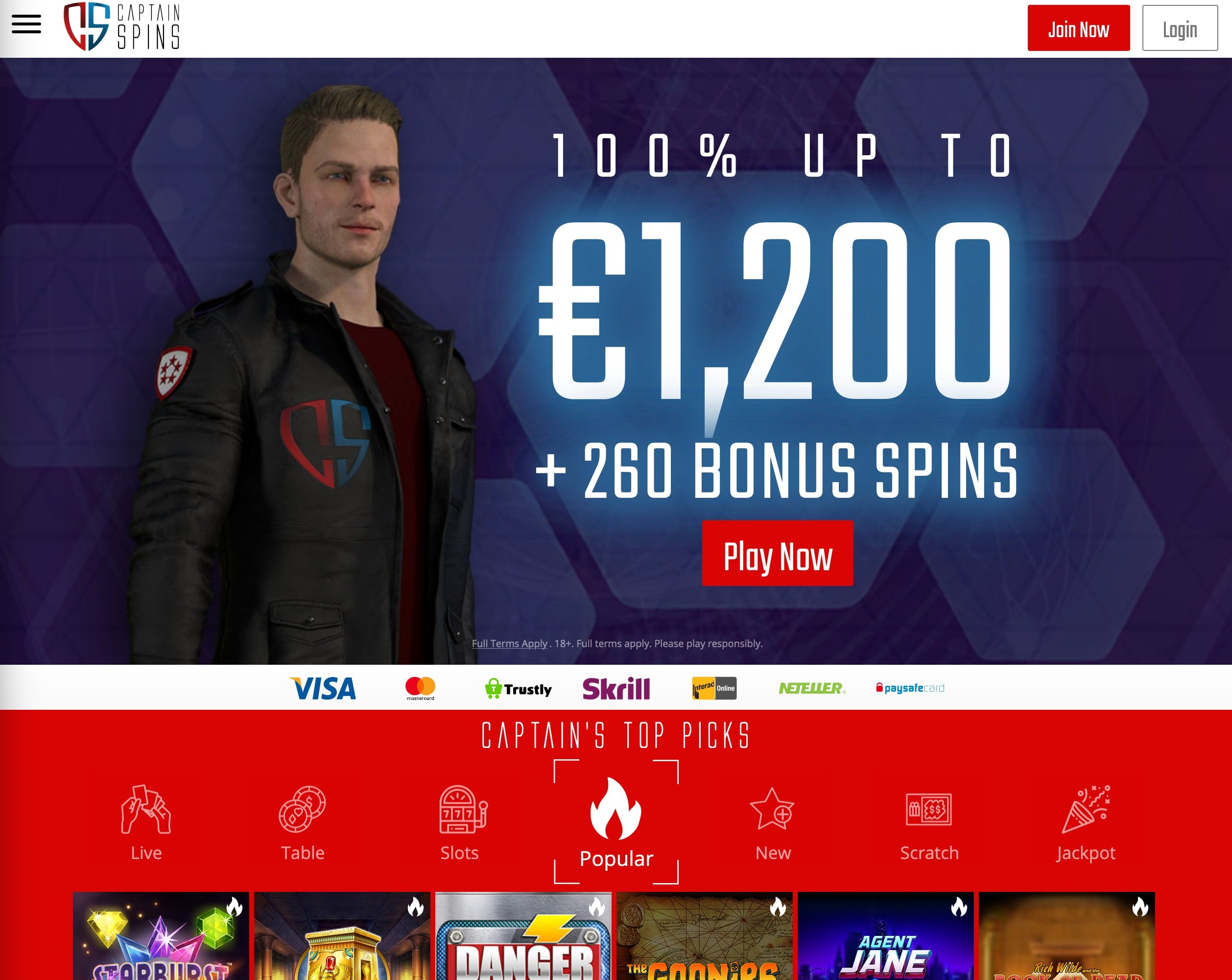The image size is (1232, 980).
Task: Select the New star category icon
Action: pyautogui.click(x=772, y=809)
